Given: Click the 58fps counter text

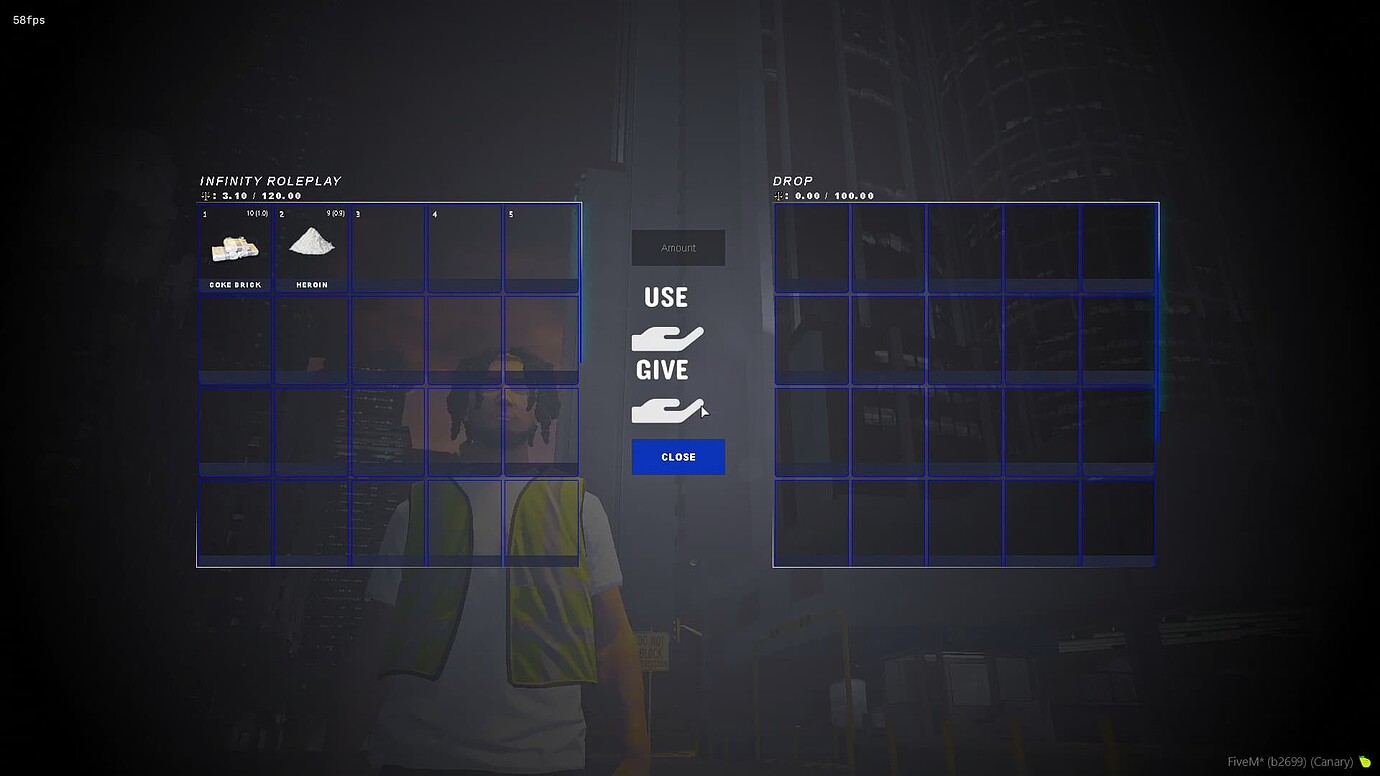Looking at the screenshot, I should [28, 18].
